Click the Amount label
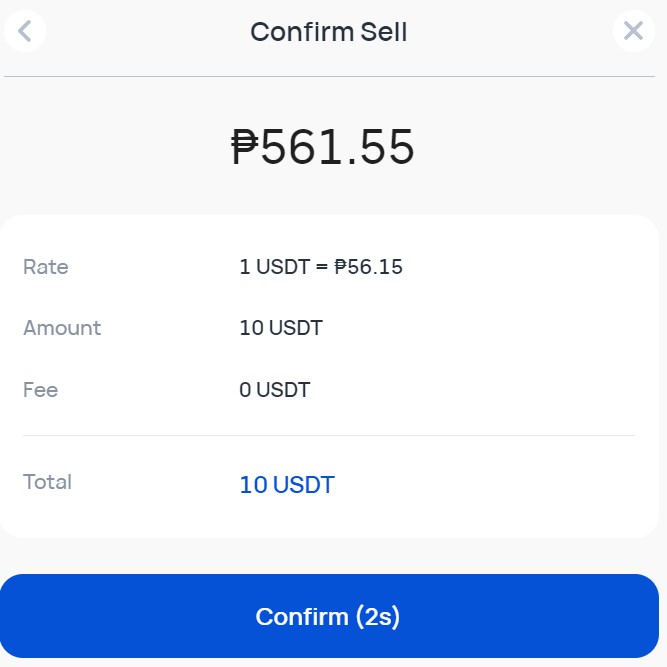This screenshot has width=667, height=667. tap(62, 328)
